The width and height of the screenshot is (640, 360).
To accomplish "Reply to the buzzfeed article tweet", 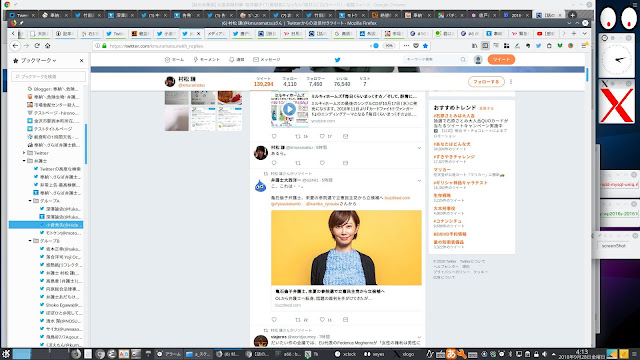I will tap(274, 320).
